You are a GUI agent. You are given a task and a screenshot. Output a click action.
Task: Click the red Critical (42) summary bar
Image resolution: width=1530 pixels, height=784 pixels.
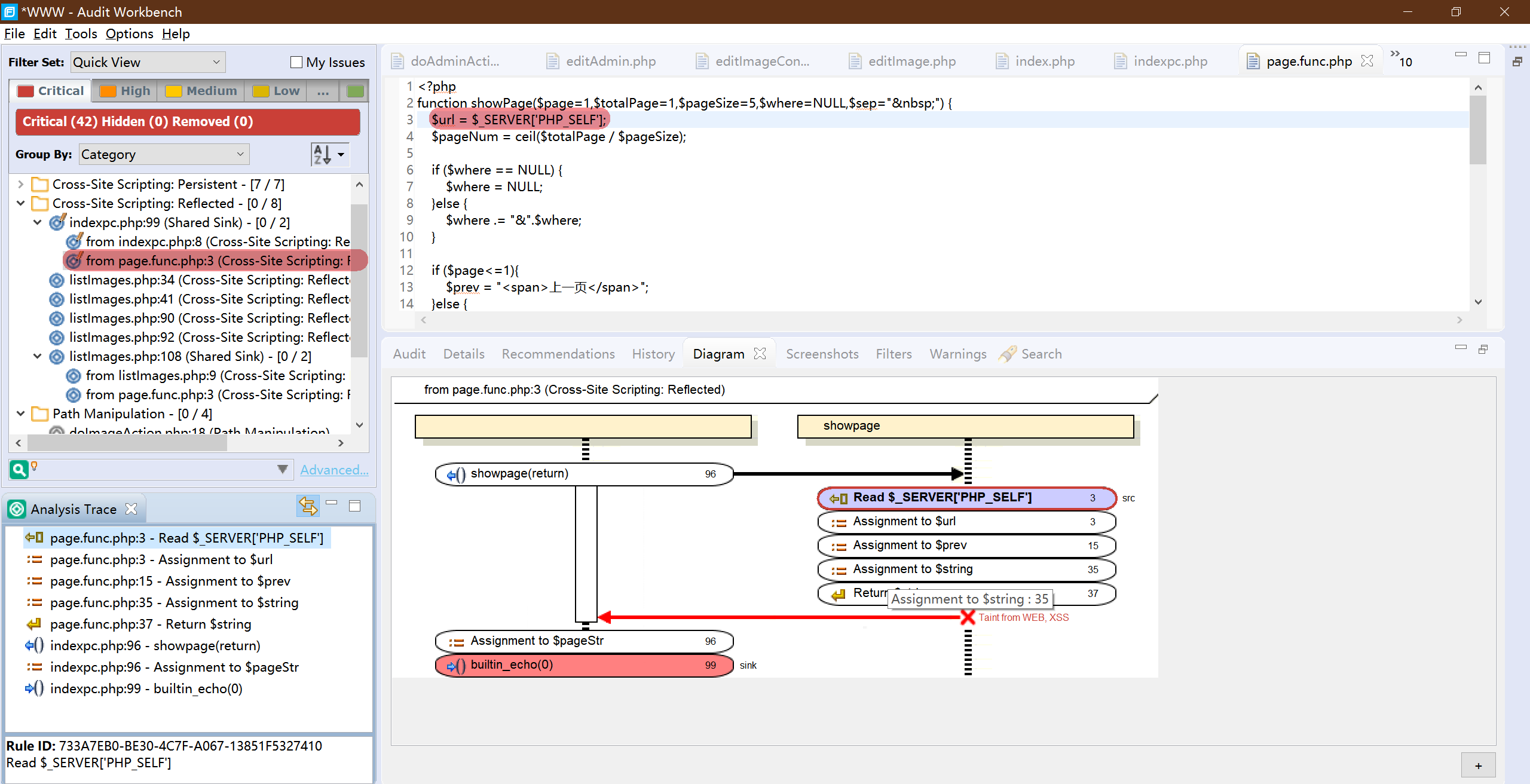point(188,122)
